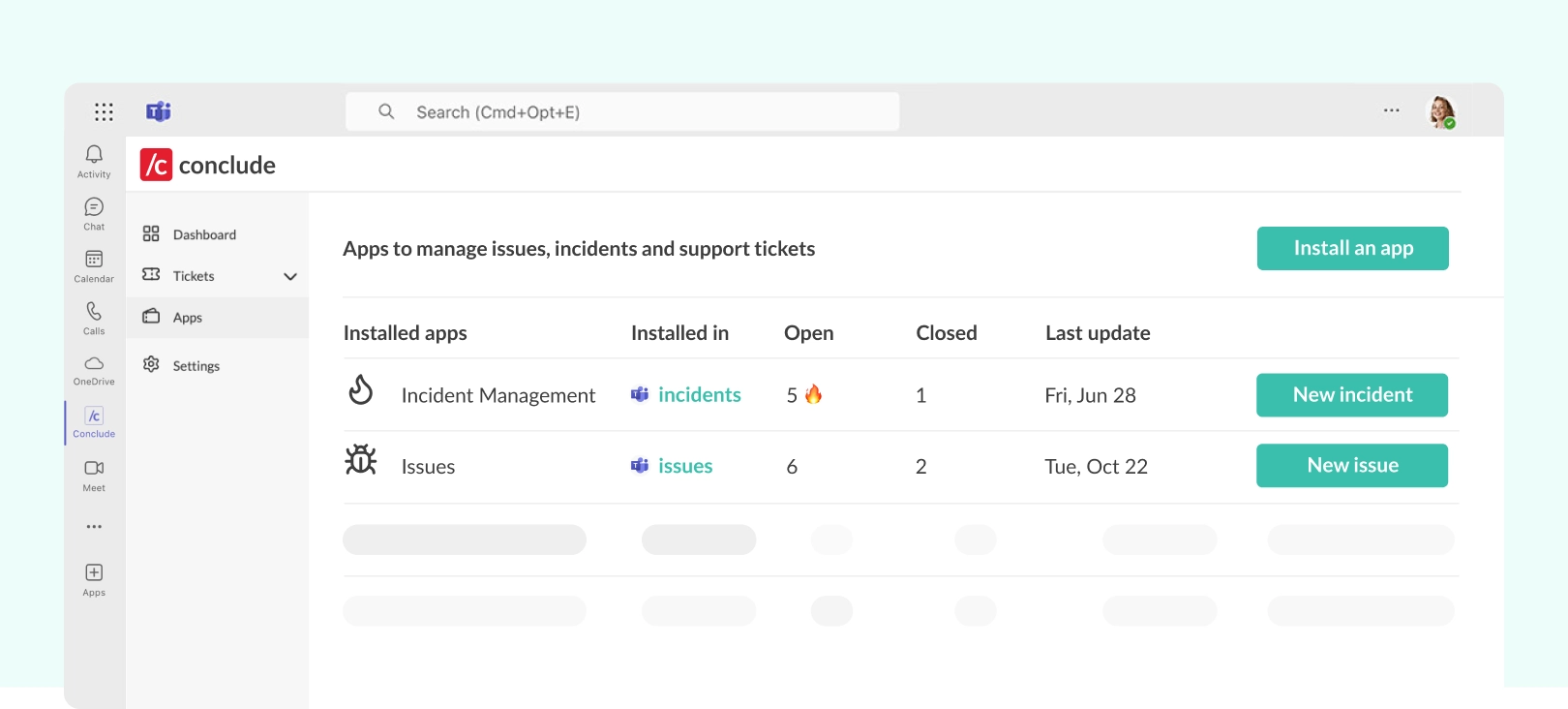Open the issues channel link
The image size is (1568, 709).
point(685,466)
